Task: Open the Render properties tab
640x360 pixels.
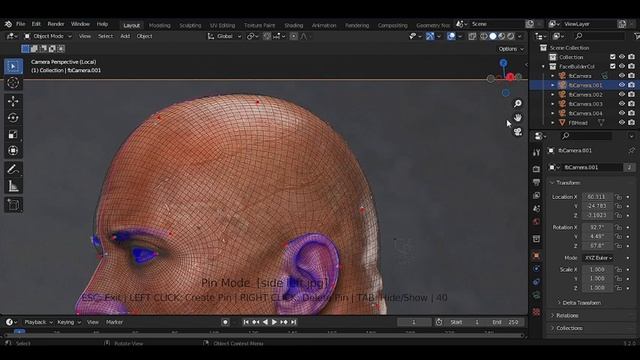Action: (x=536, y=169)
